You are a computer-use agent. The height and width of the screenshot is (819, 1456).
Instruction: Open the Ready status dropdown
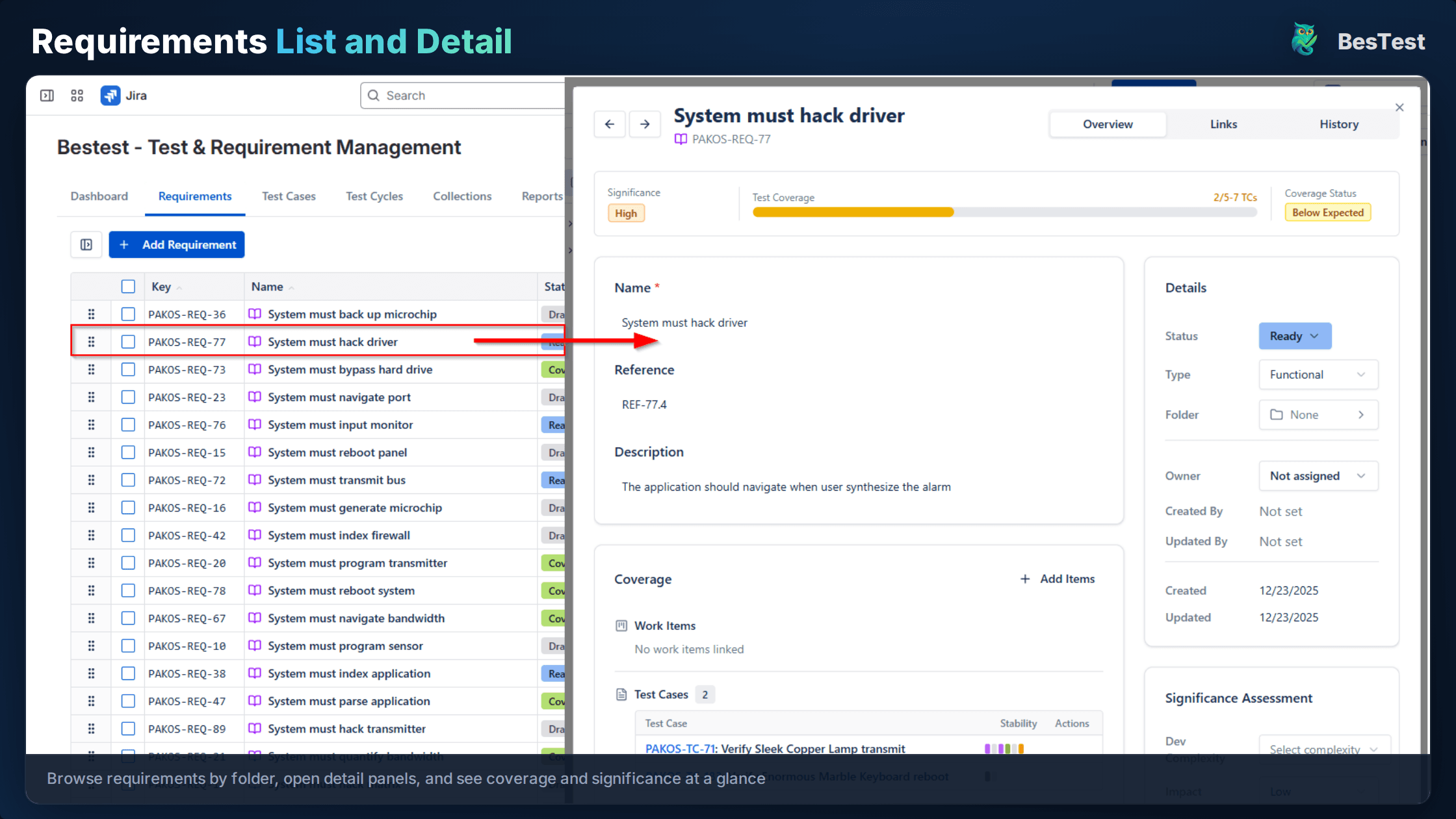pyautogui.click(x=1294, y=336)
